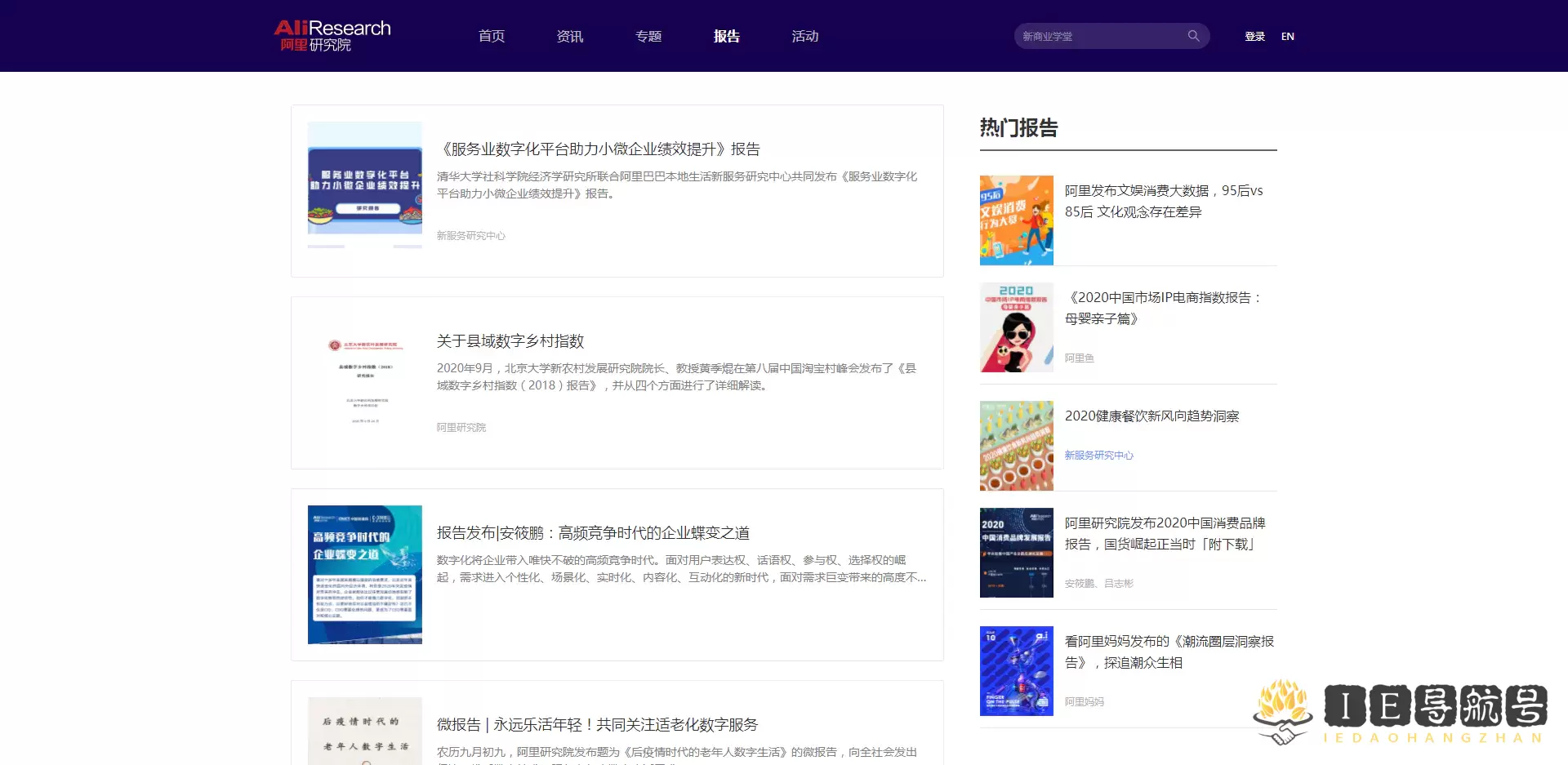Open 报告发布|安筱鹏:高频竞争时代的企业蝶变之道
Image resolution: width=1568 pixels, height=765 pixels.
(x=593, y=533)
